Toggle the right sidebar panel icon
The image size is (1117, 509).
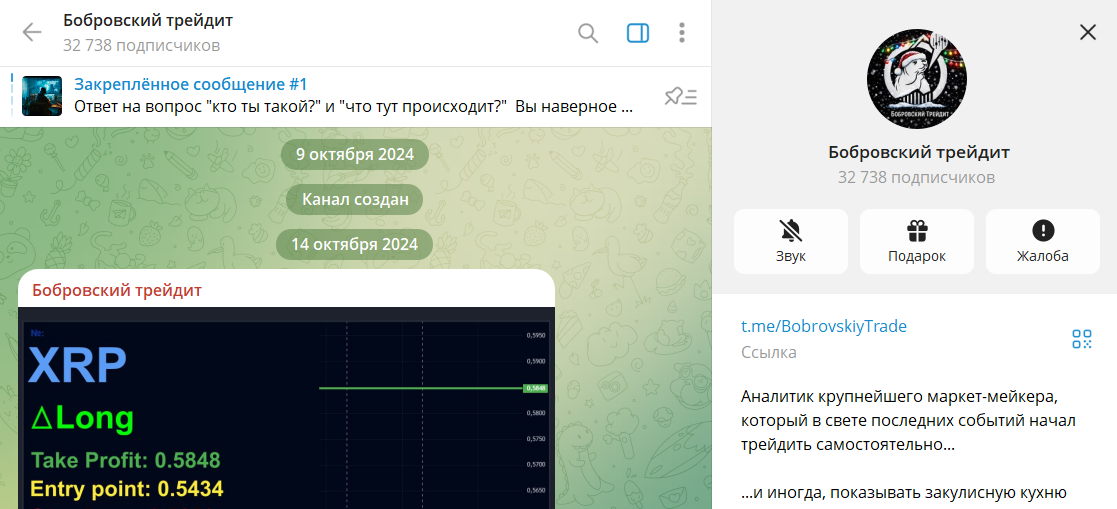(x=638, y=33)
